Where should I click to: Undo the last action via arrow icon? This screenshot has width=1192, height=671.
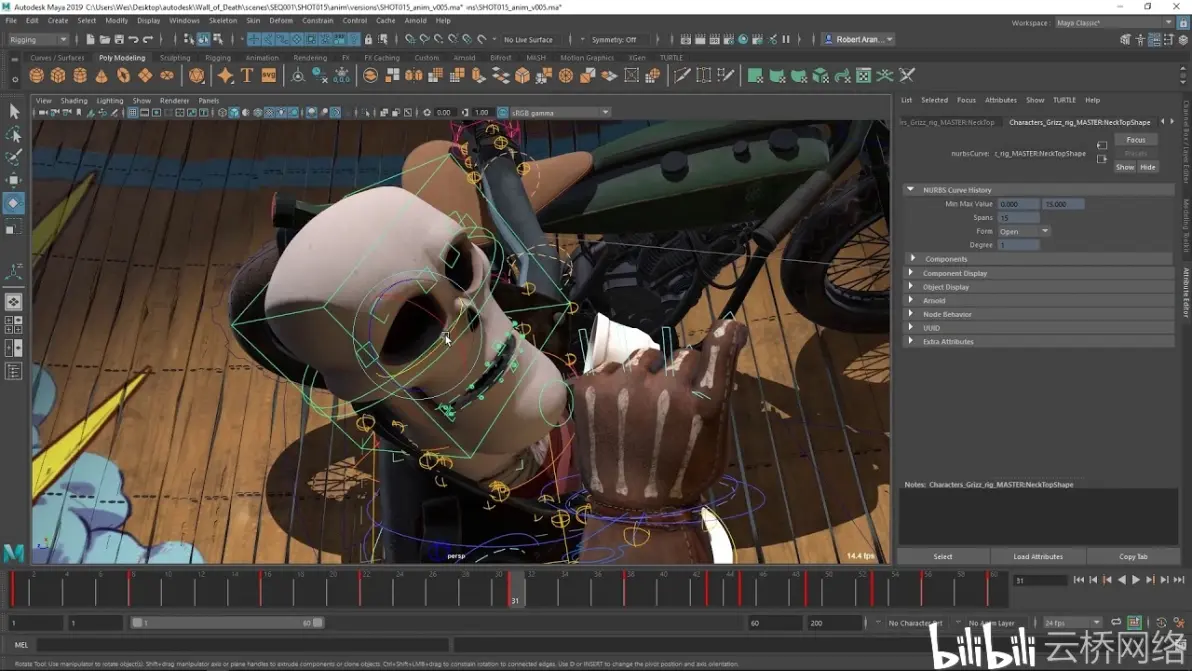[x=134, y=40]
